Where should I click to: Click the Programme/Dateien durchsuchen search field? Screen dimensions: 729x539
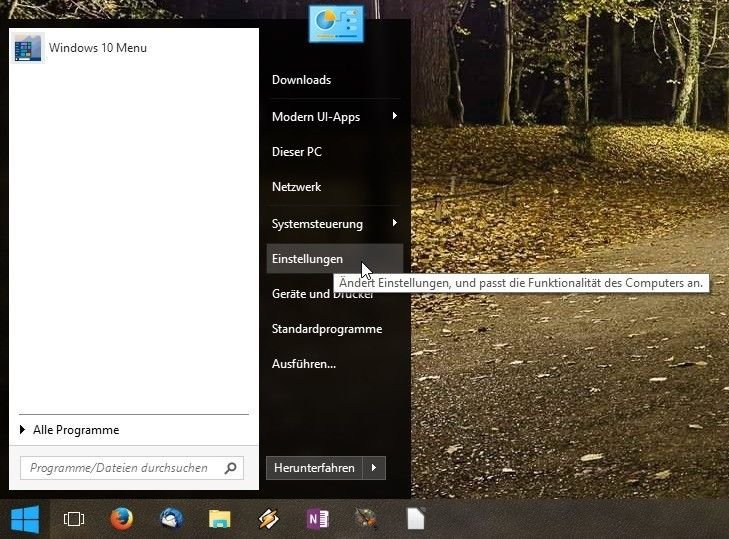pos(132,468)
